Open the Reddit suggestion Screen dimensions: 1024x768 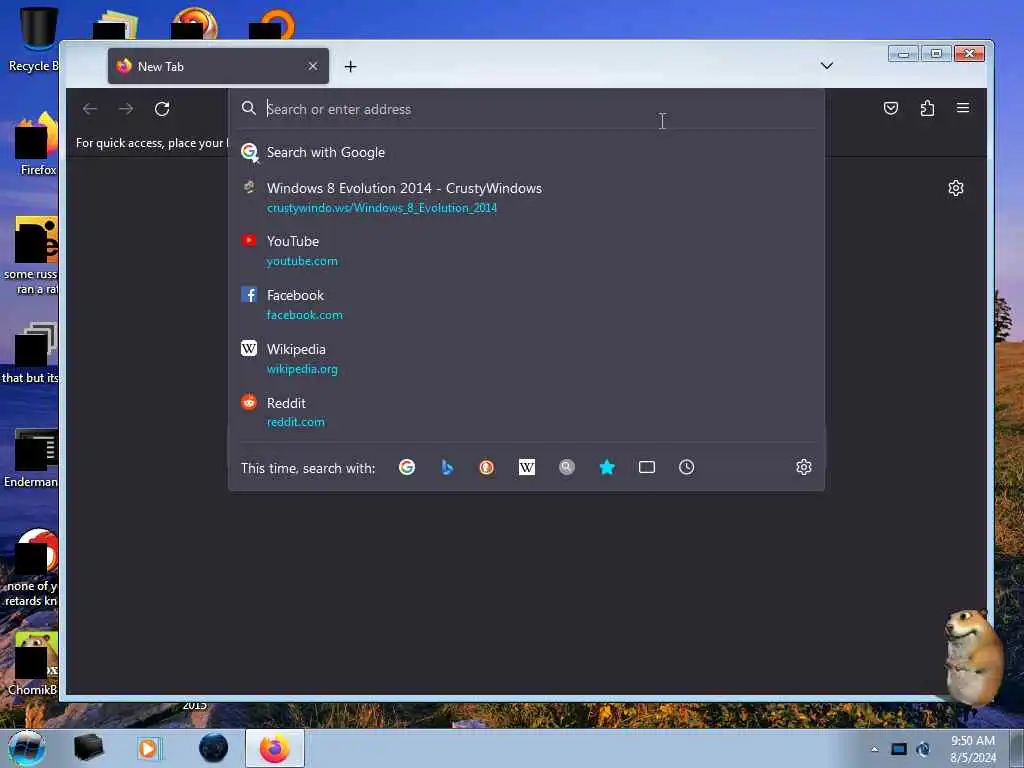pyautogui.click(x=526, y=412)
